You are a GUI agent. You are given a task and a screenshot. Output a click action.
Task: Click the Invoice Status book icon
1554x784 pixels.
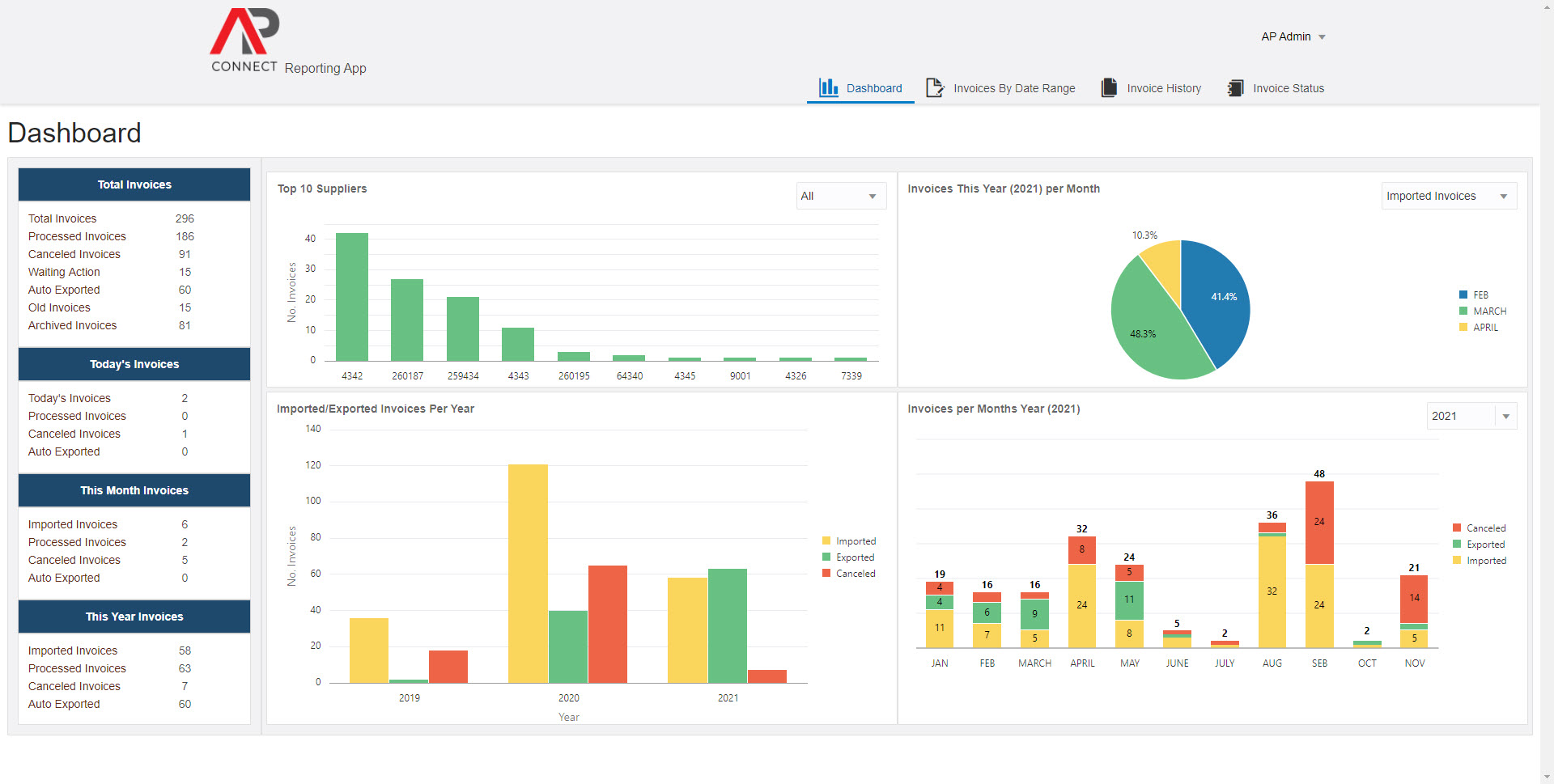pyautogui.click(x=1235, y=87)
